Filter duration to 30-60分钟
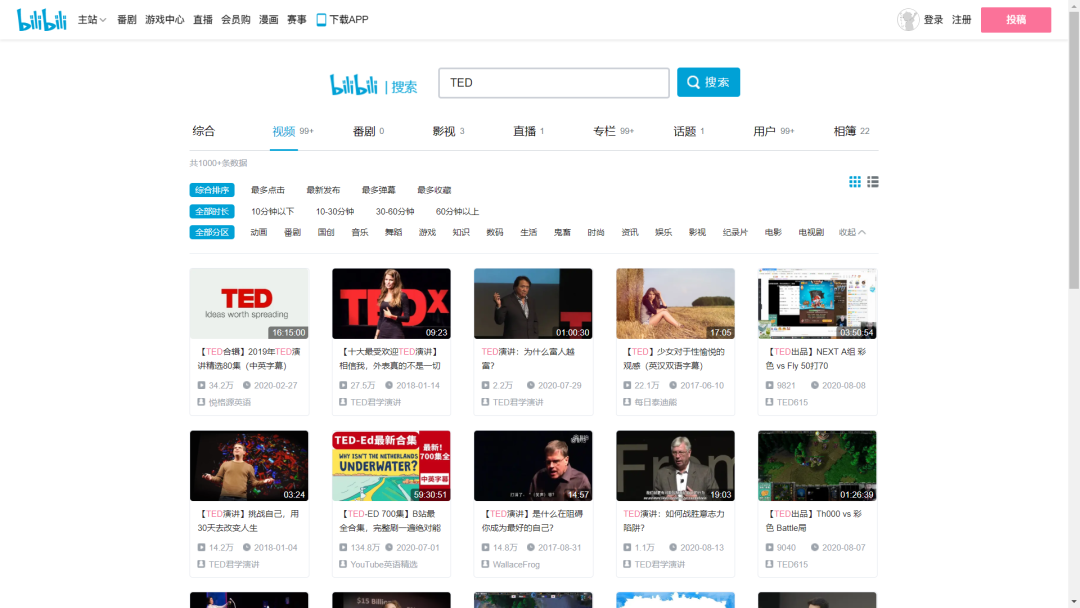 coord(395,211)
